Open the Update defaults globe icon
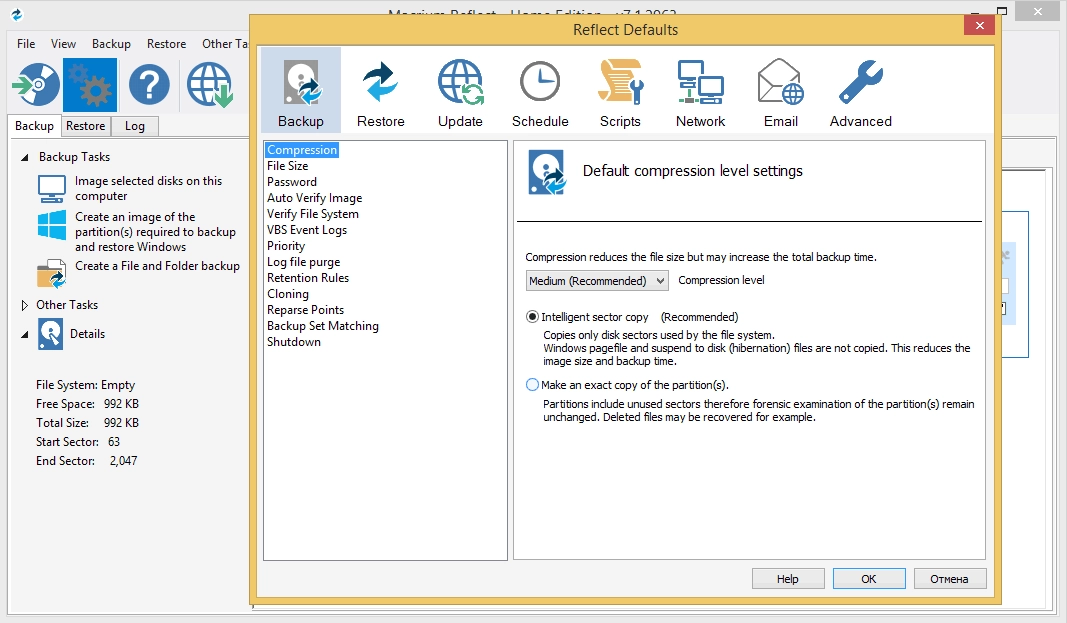 460,83
